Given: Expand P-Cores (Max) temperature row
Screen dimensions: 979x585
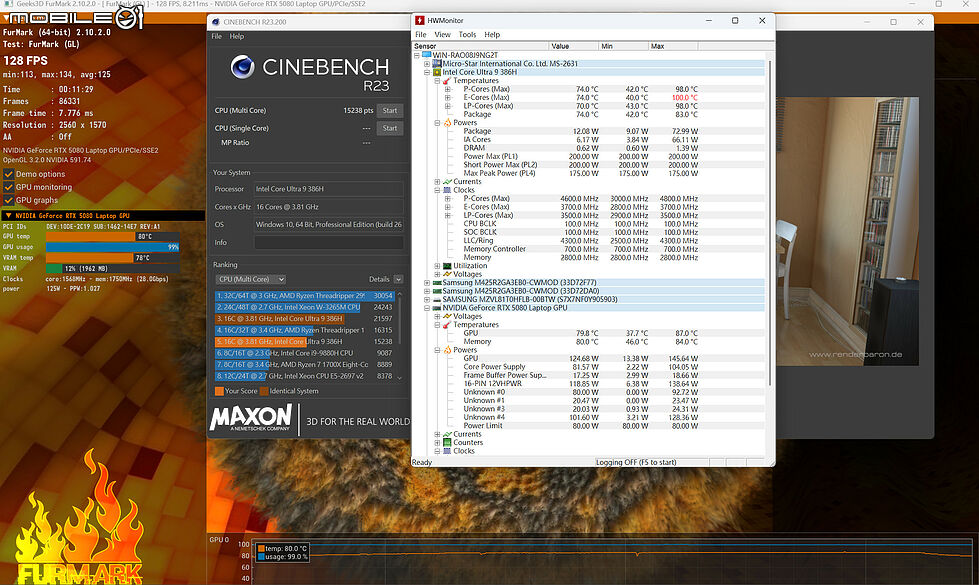Looking at the screenshot, I should (x=448, y=89).
